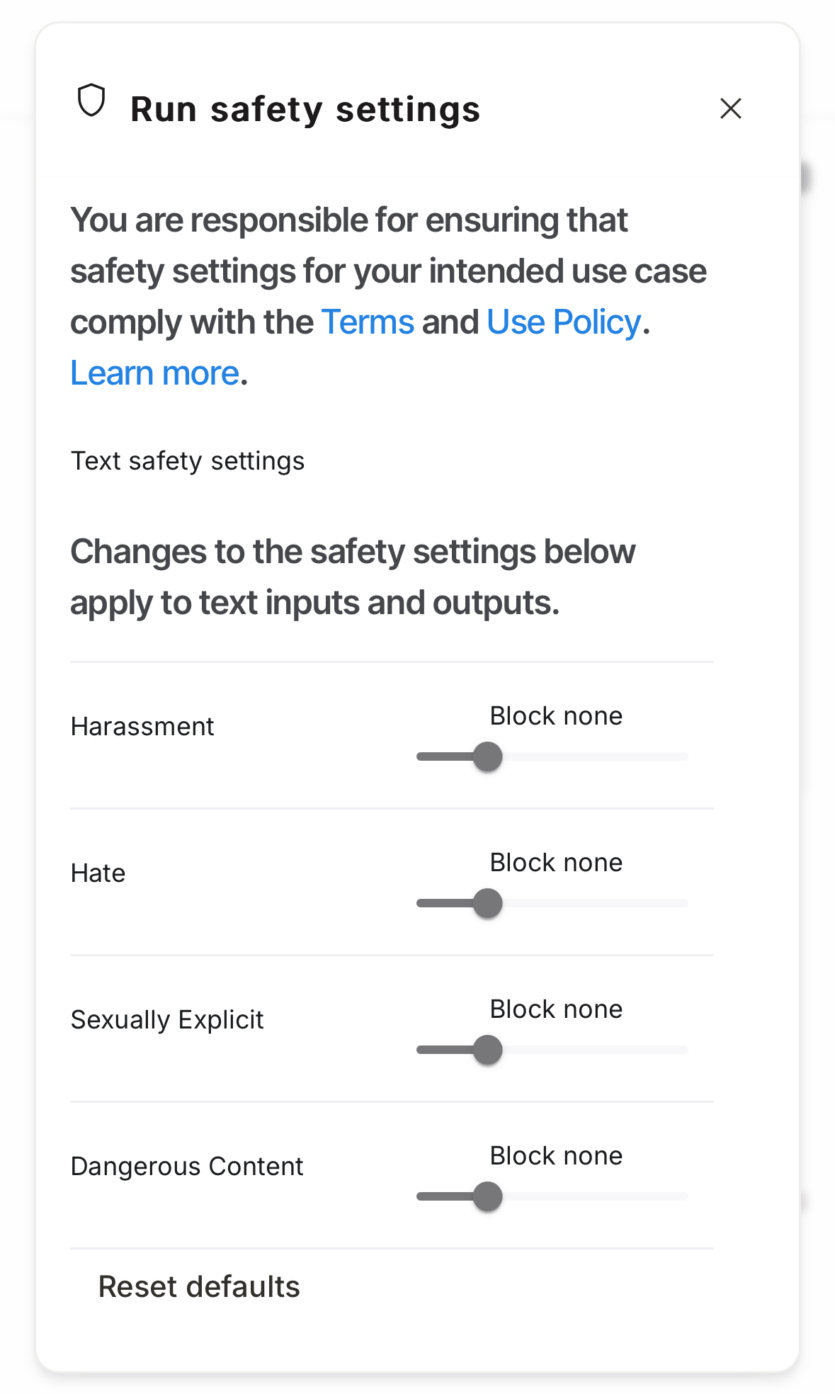Click the Dangerous Content slider handle

coord(487,1196)
